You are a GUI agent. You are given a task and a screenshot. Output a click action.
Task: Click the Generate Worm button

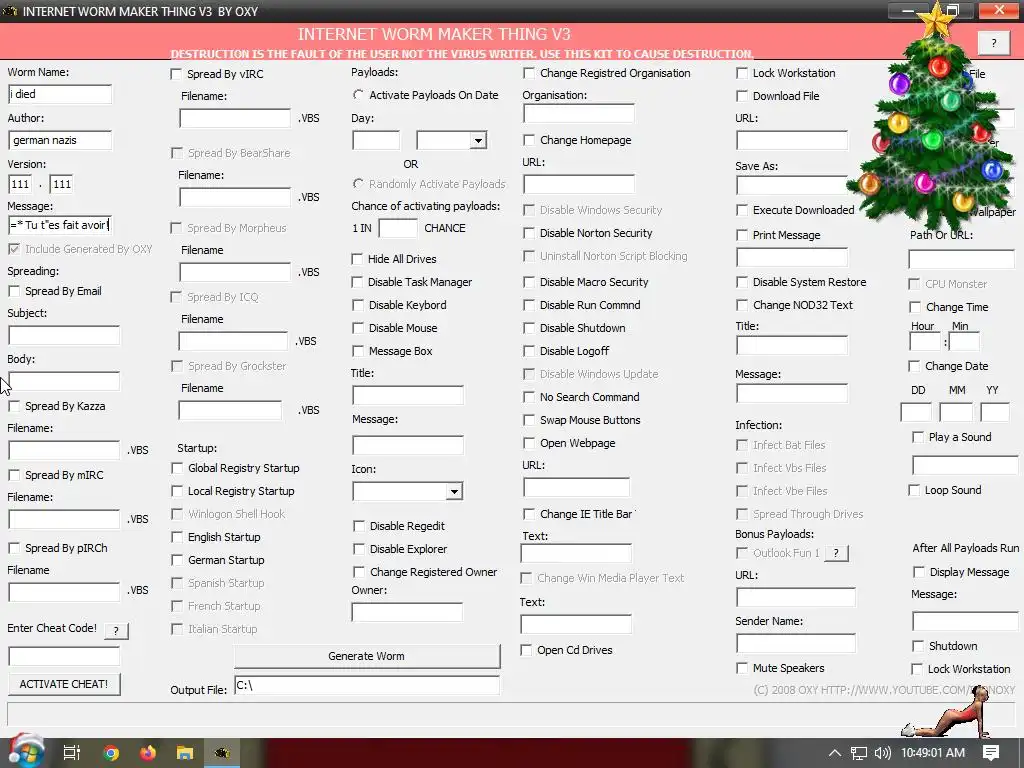click(367, 656)
